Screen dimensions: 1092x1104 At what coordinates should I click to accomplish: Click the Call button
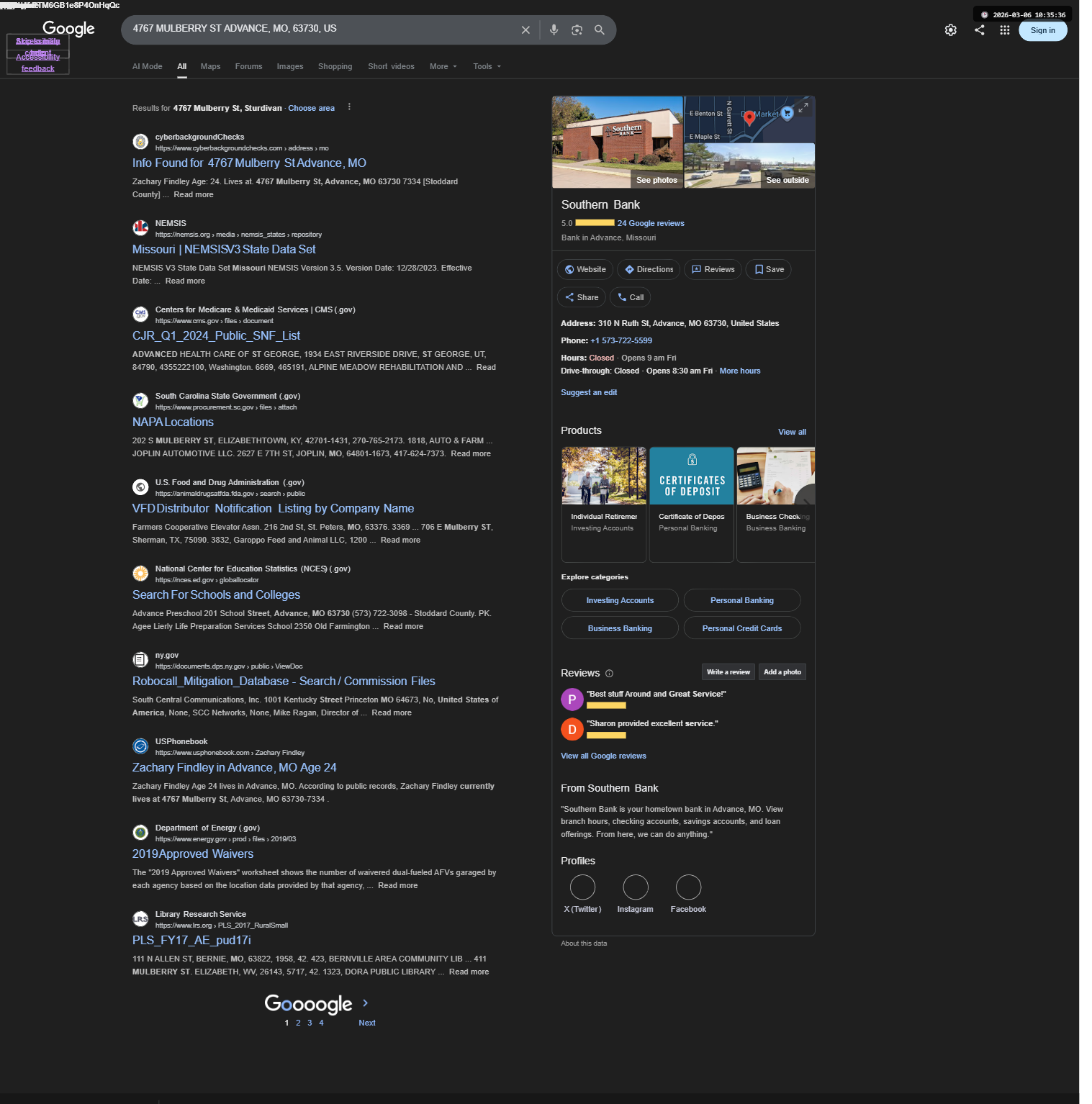630,298
